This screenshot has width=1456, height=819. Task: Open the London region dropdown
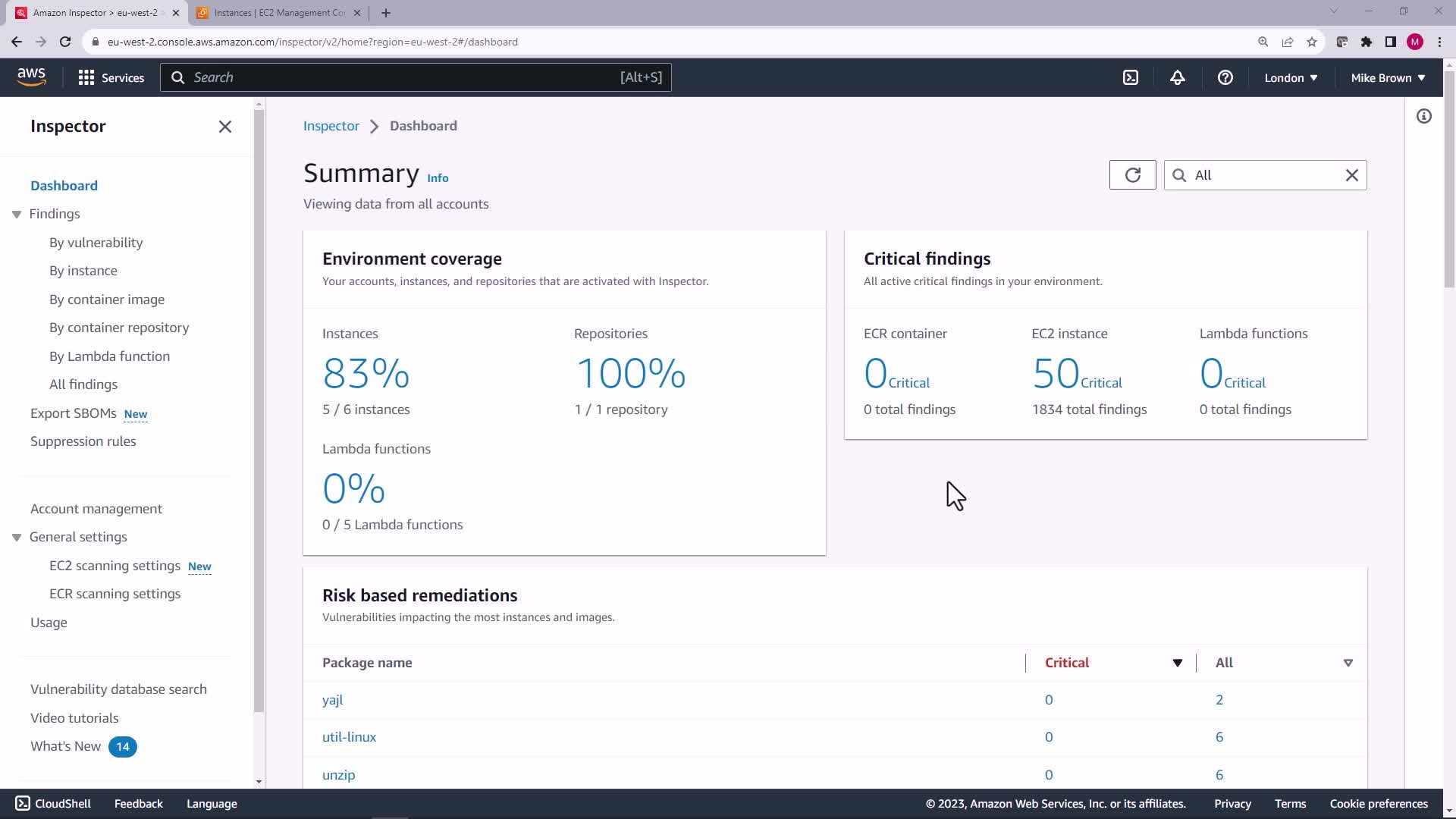pos(1290,77)
